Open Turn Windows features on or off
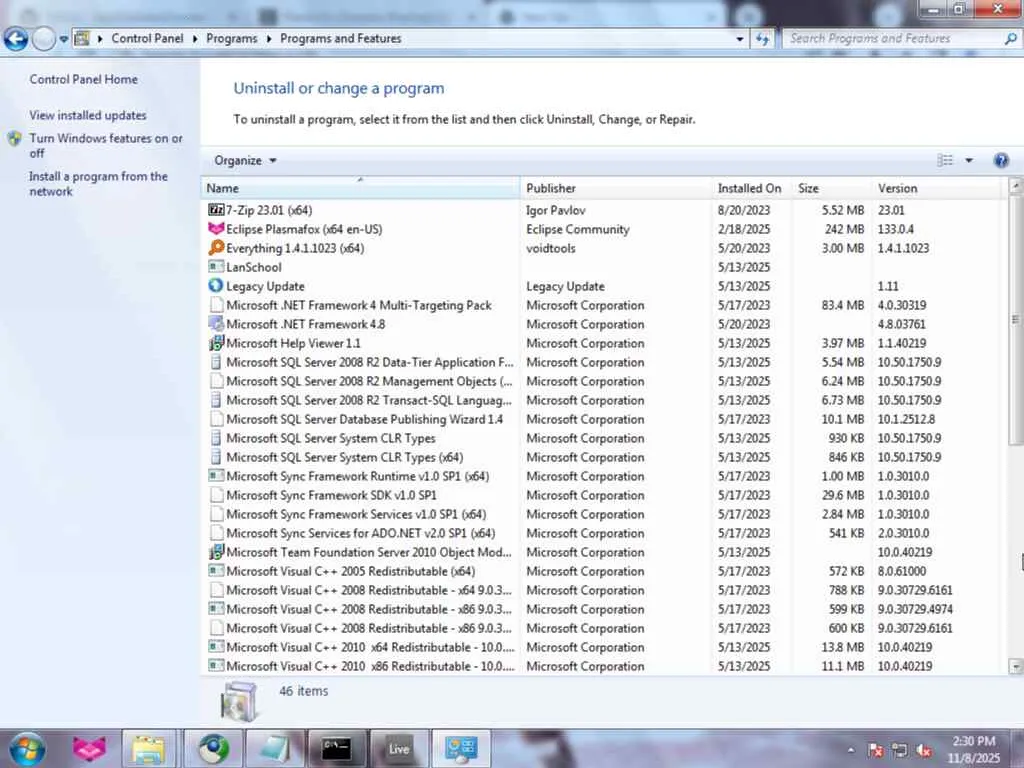 [106, 146]
